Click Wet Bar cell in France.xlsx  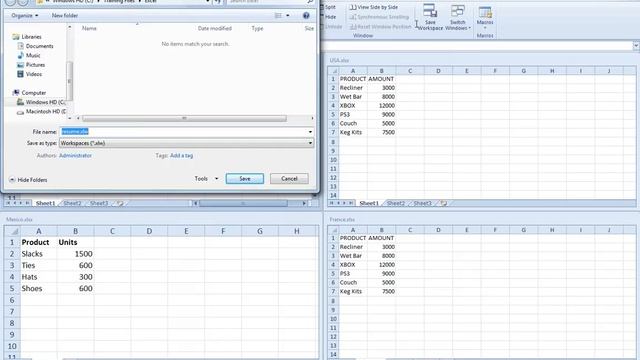353,256
